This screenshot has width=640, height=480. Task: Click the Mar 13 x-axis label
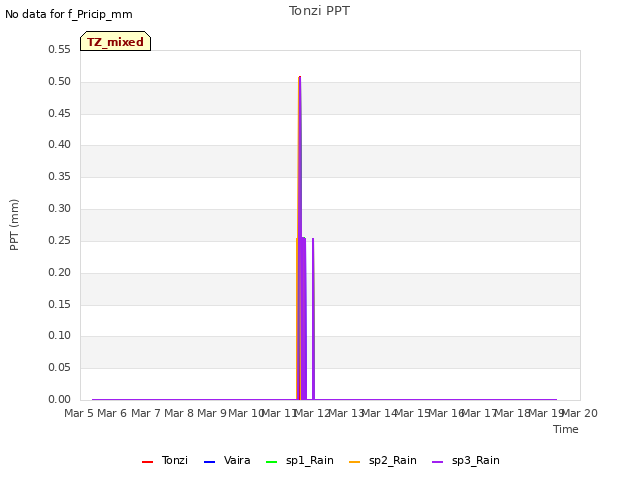(346, 413)
